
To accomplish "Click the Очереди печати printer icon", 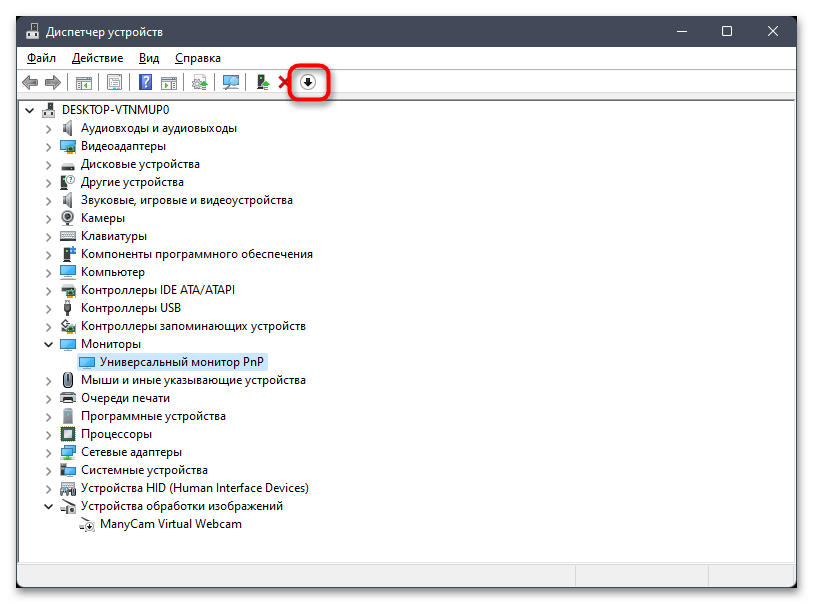I will pyautogui.click(x=67, y=398).
